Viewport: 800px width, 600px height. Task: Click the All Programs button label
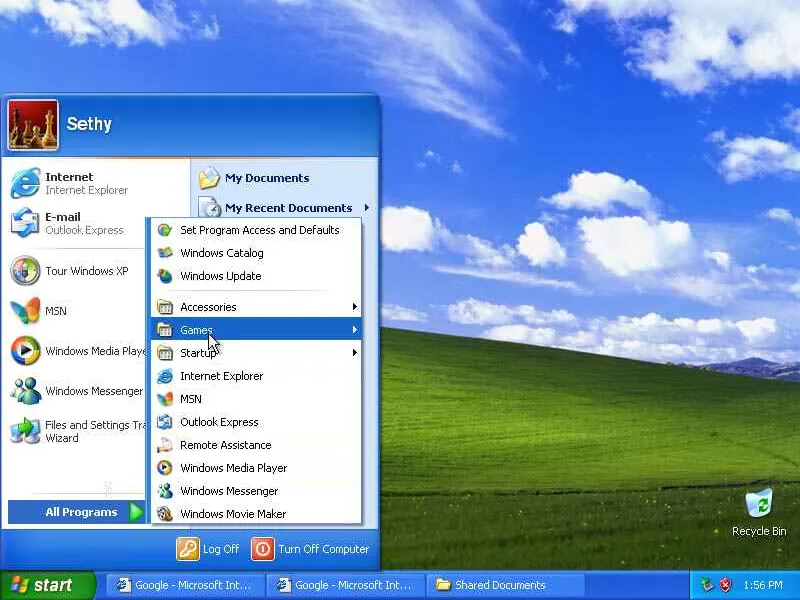click(x=81, y=512)
